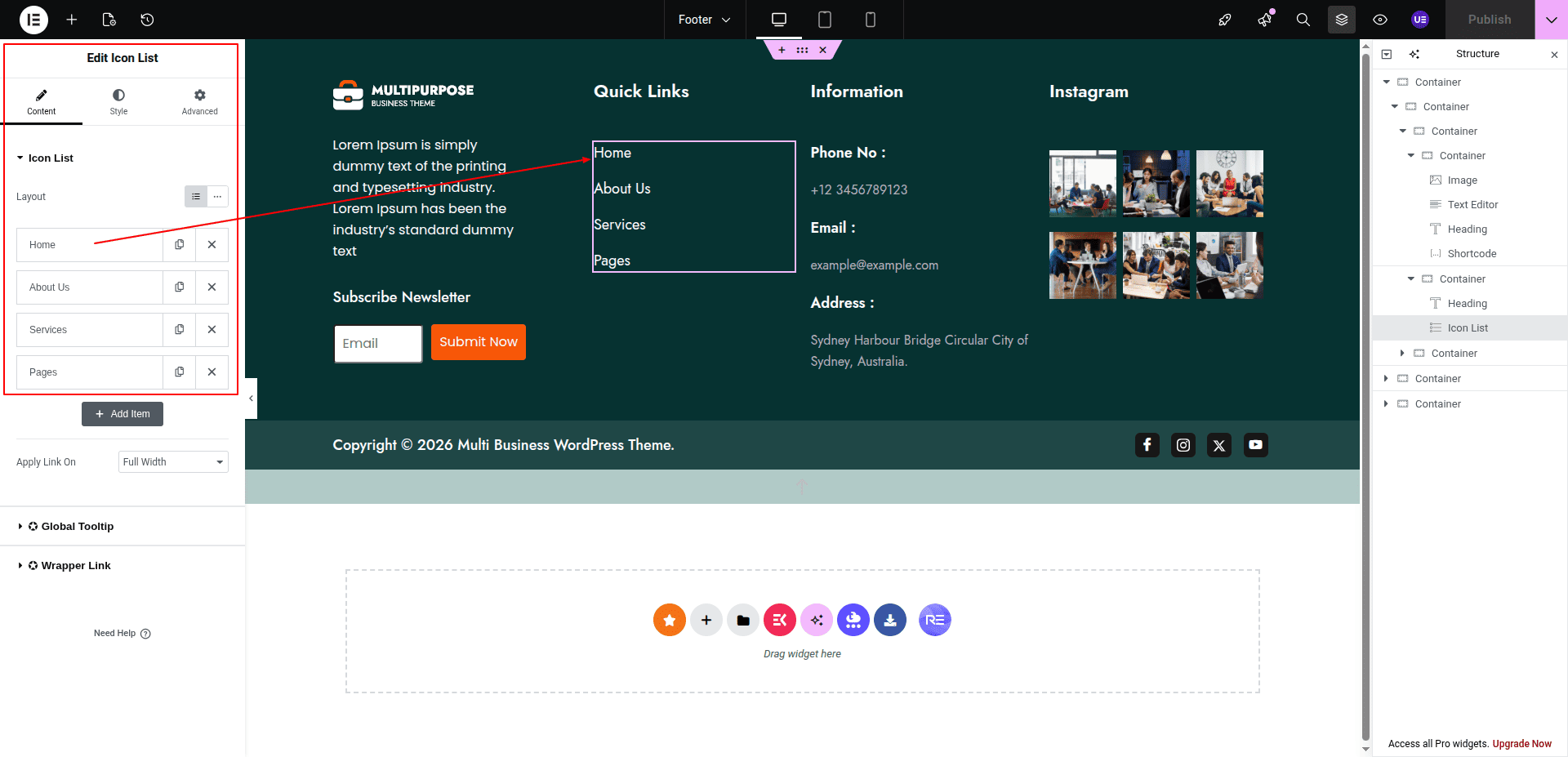Switch to tablet view mode
Image resolution: width=1568 pixels, height=757 pixels.
(825, 20)
